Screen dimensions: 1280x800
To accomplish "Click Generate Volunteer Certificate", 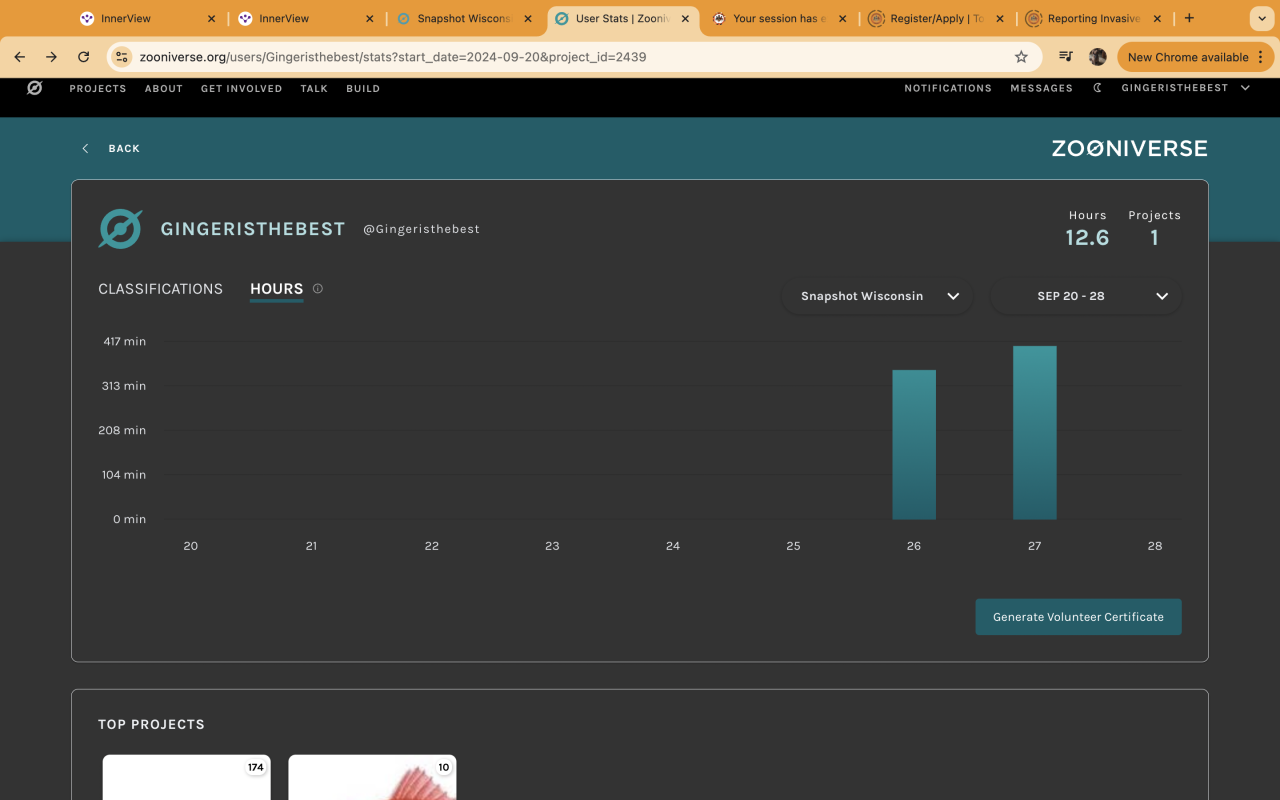I will pyautogui.click(x=1078, y=617).
